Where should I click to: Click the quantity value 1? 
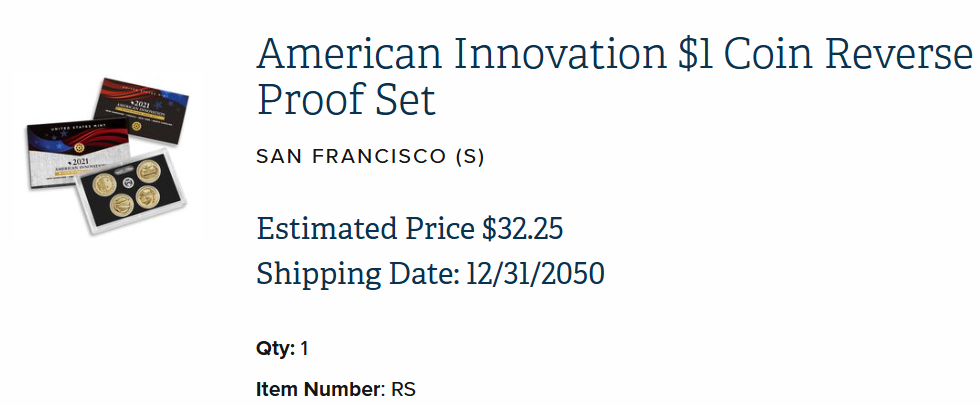pyautogui.click(x=305, y=349)
